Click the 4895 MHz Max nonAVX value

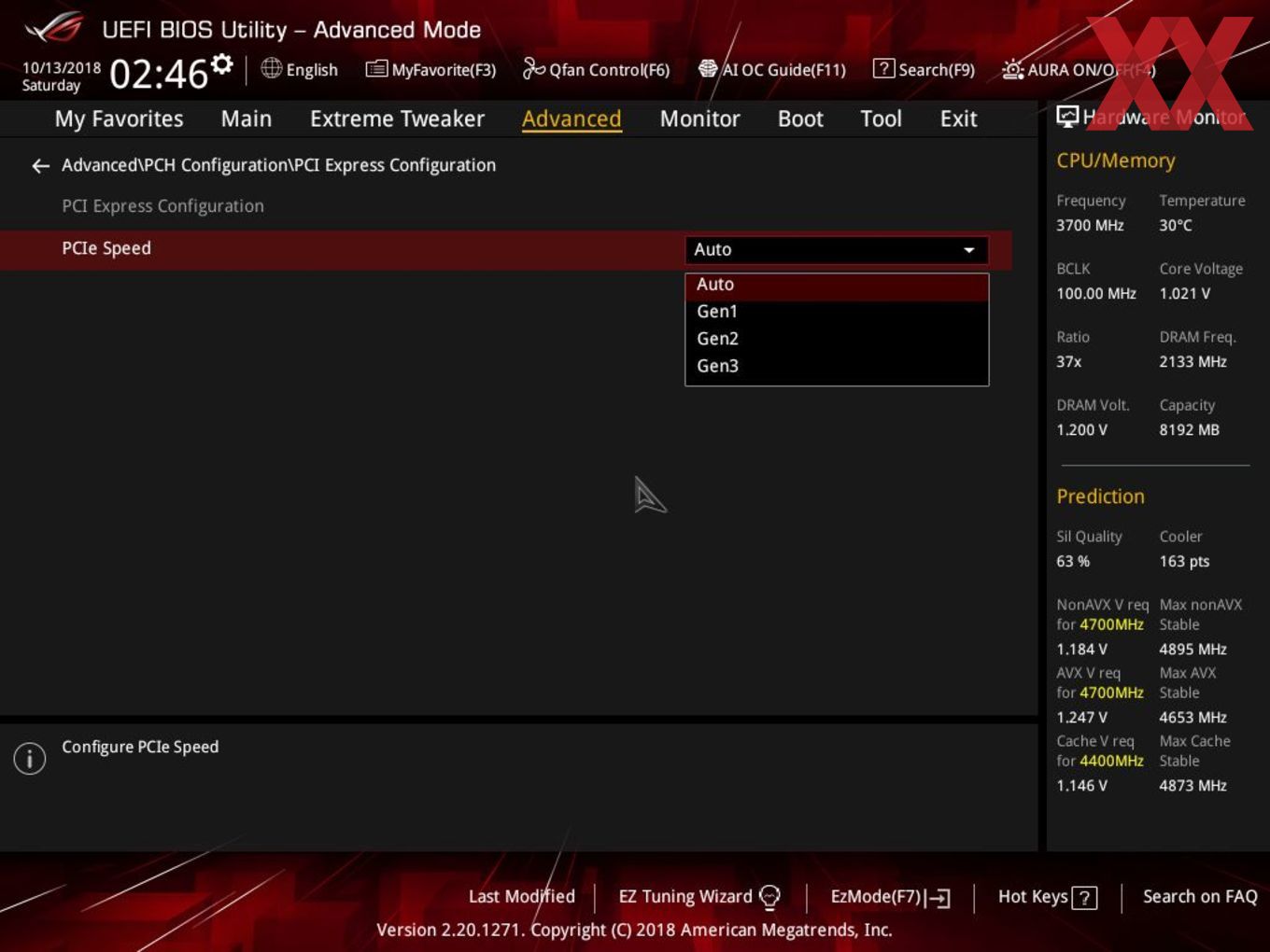pyautogui.click(x=1192, y=649)
